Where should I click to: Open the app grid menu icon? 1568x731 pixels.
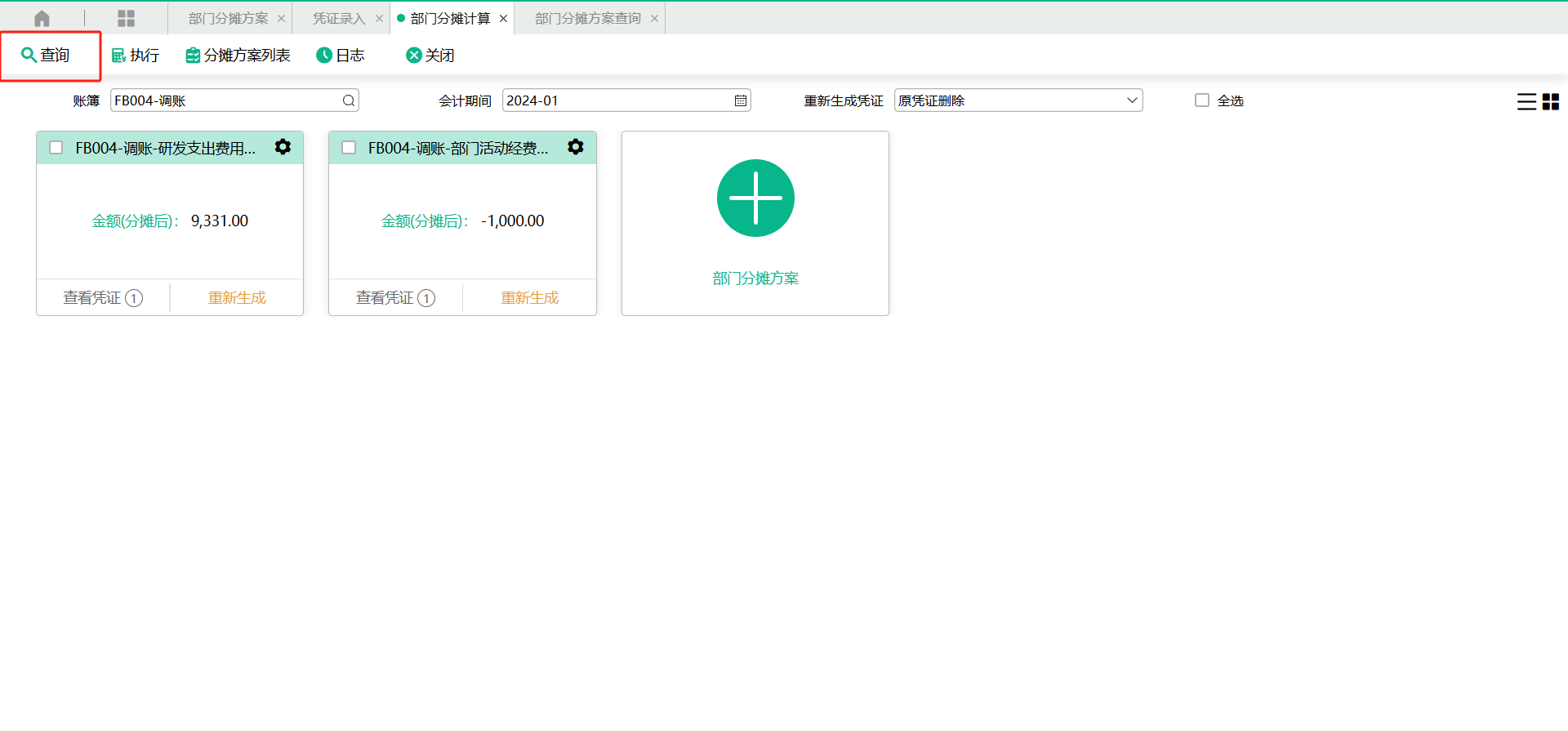point(126,18)
